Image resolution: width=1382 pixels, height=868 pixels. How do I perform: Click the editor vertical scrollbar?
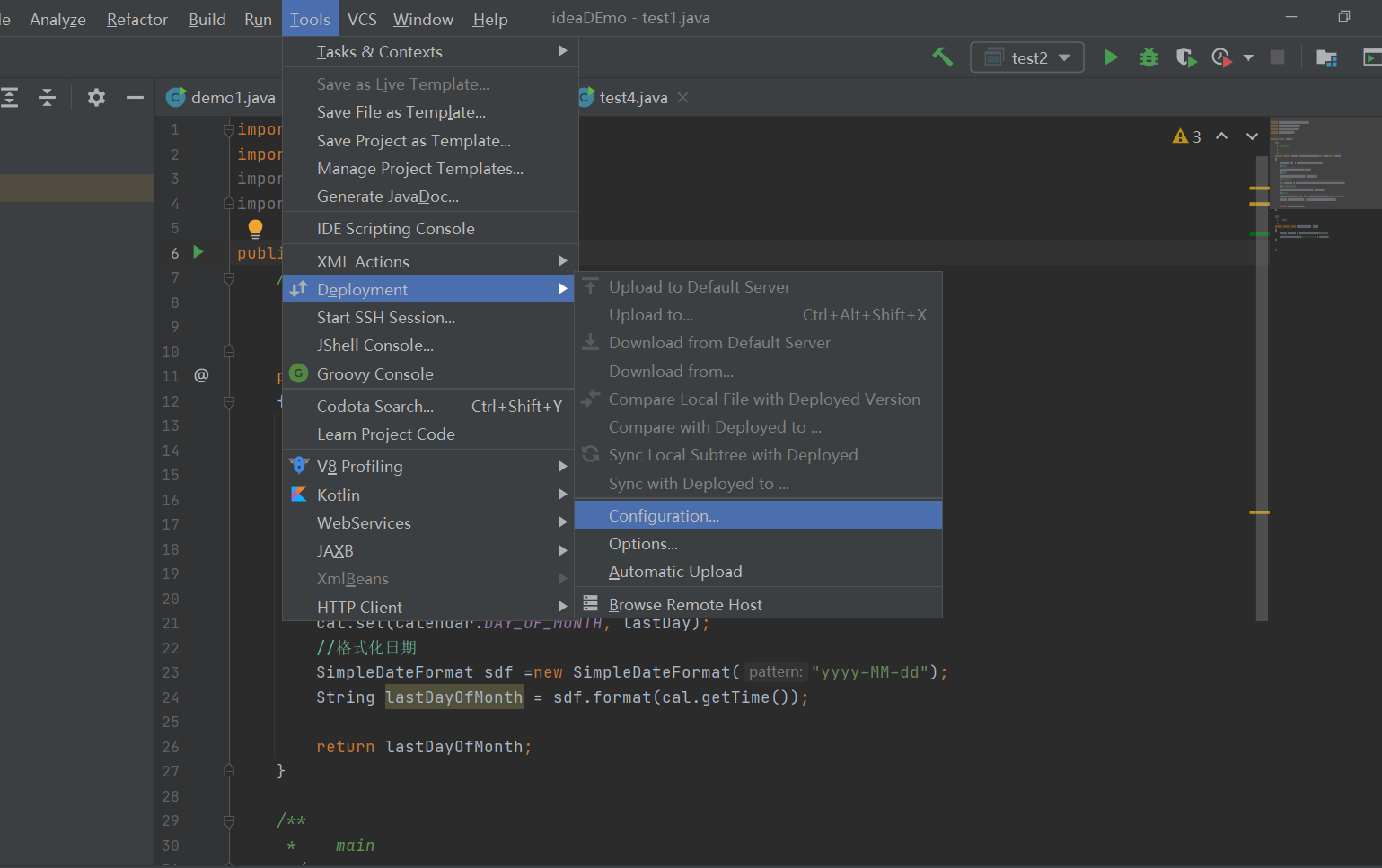(x=1262, y=388)
